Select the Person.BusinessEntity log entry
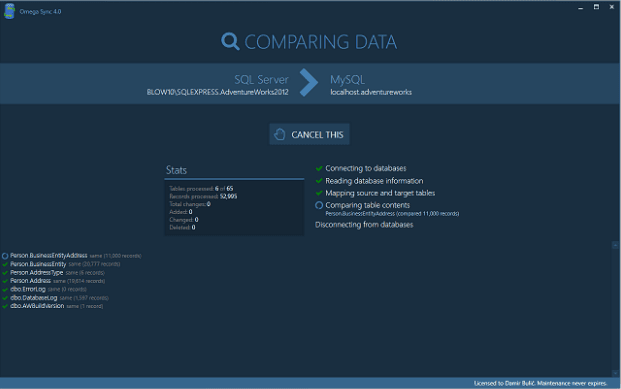621x389 pixels. coord(61,264)
